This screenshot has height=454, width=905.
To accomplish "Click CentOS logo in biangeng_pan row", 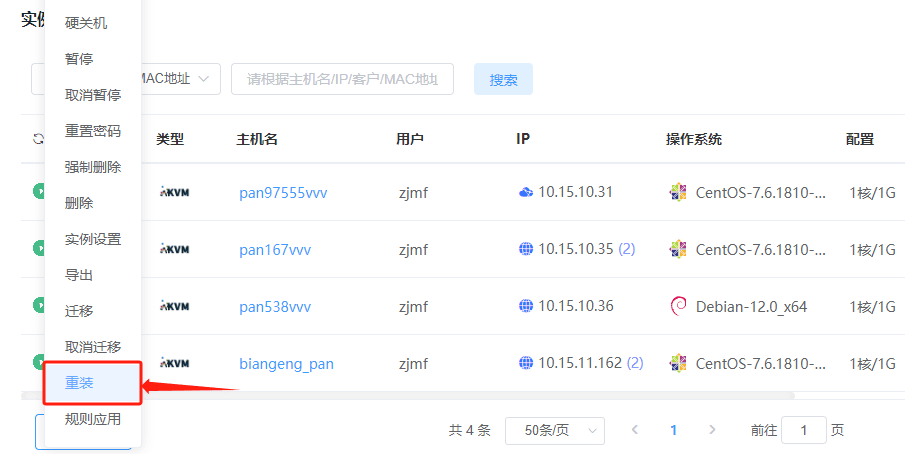I will (678, 363).
